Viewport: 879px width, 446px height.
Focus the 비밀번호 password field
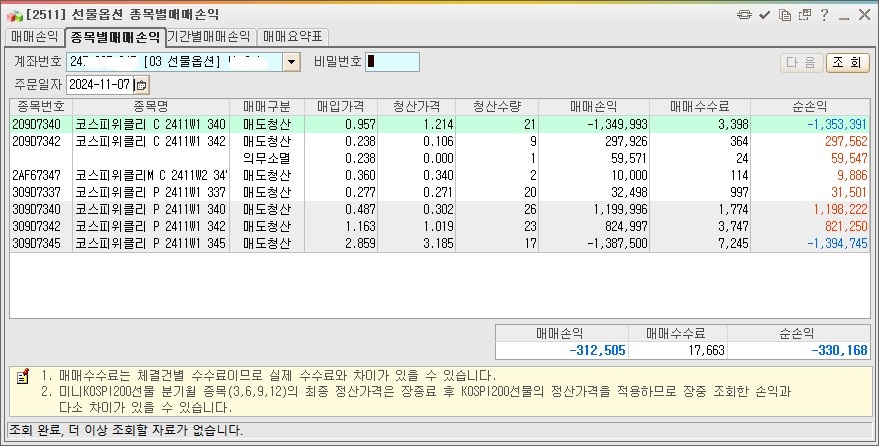click(392, 62)
